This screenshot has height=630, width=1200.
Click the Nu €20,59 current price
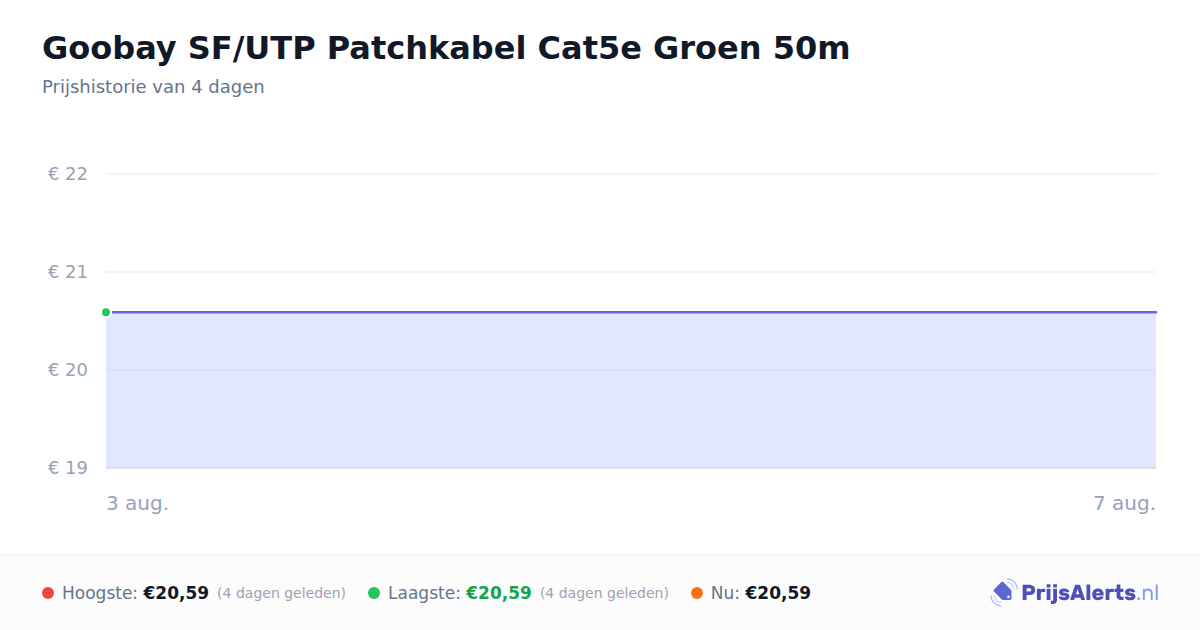click(778, 593)
